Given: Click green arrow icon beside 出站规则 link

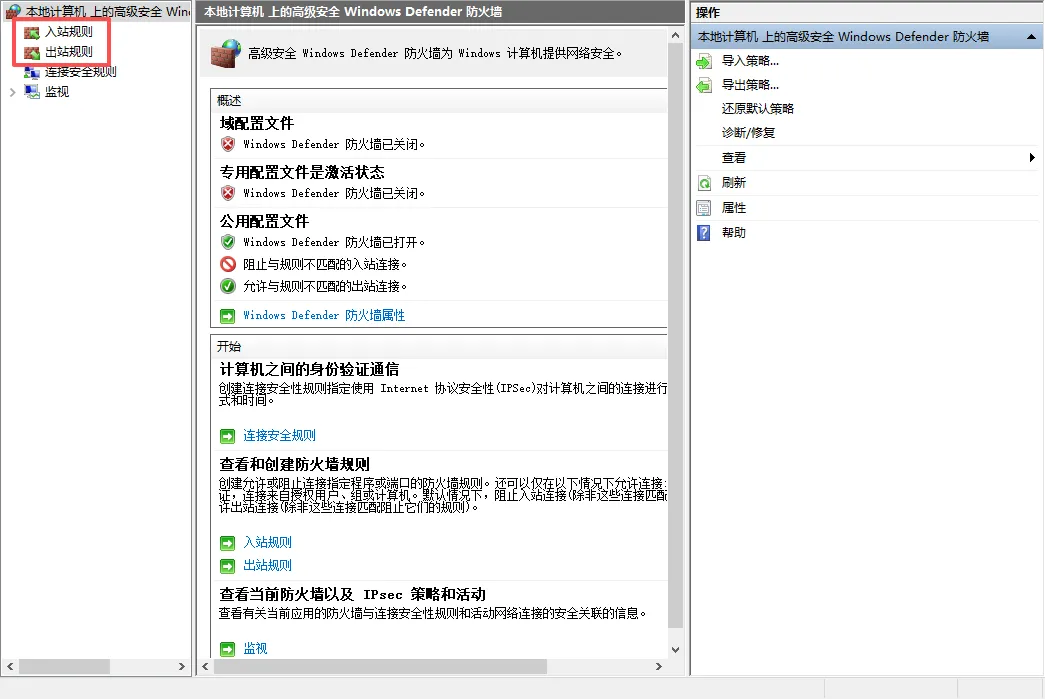Looking at the screenshot, I should pyautogui.click(x=228, y=566).
